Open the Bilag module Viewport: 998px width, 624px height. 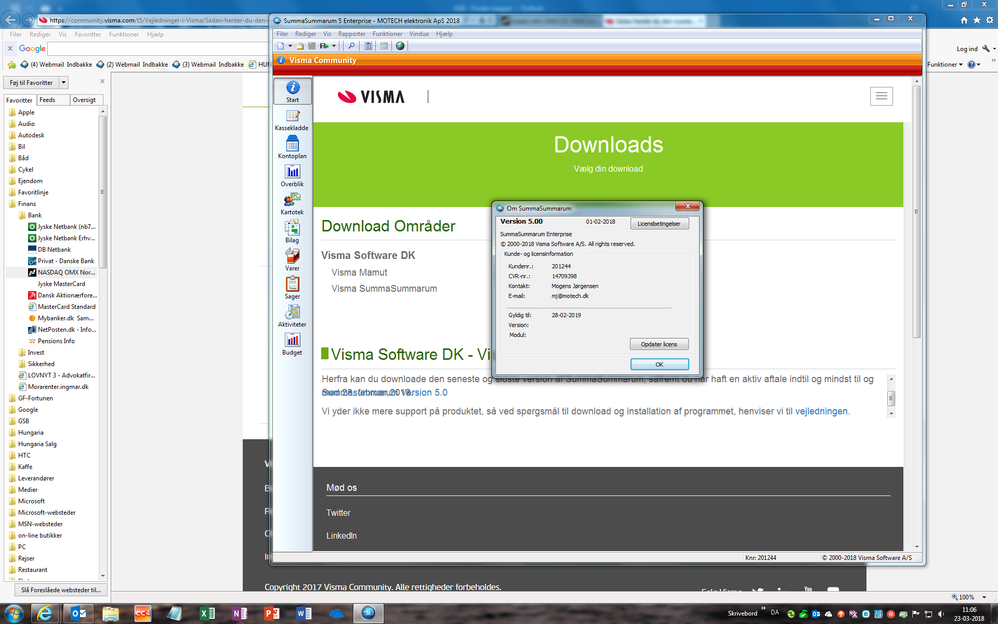point(292,232)
